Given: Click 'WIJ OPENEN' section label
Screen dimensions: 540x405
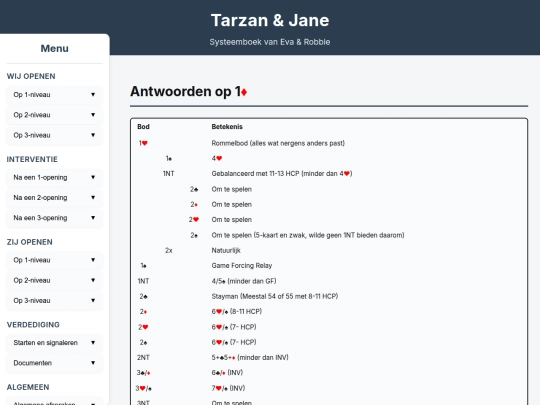Looking at the screenshot, I should 31,76.
